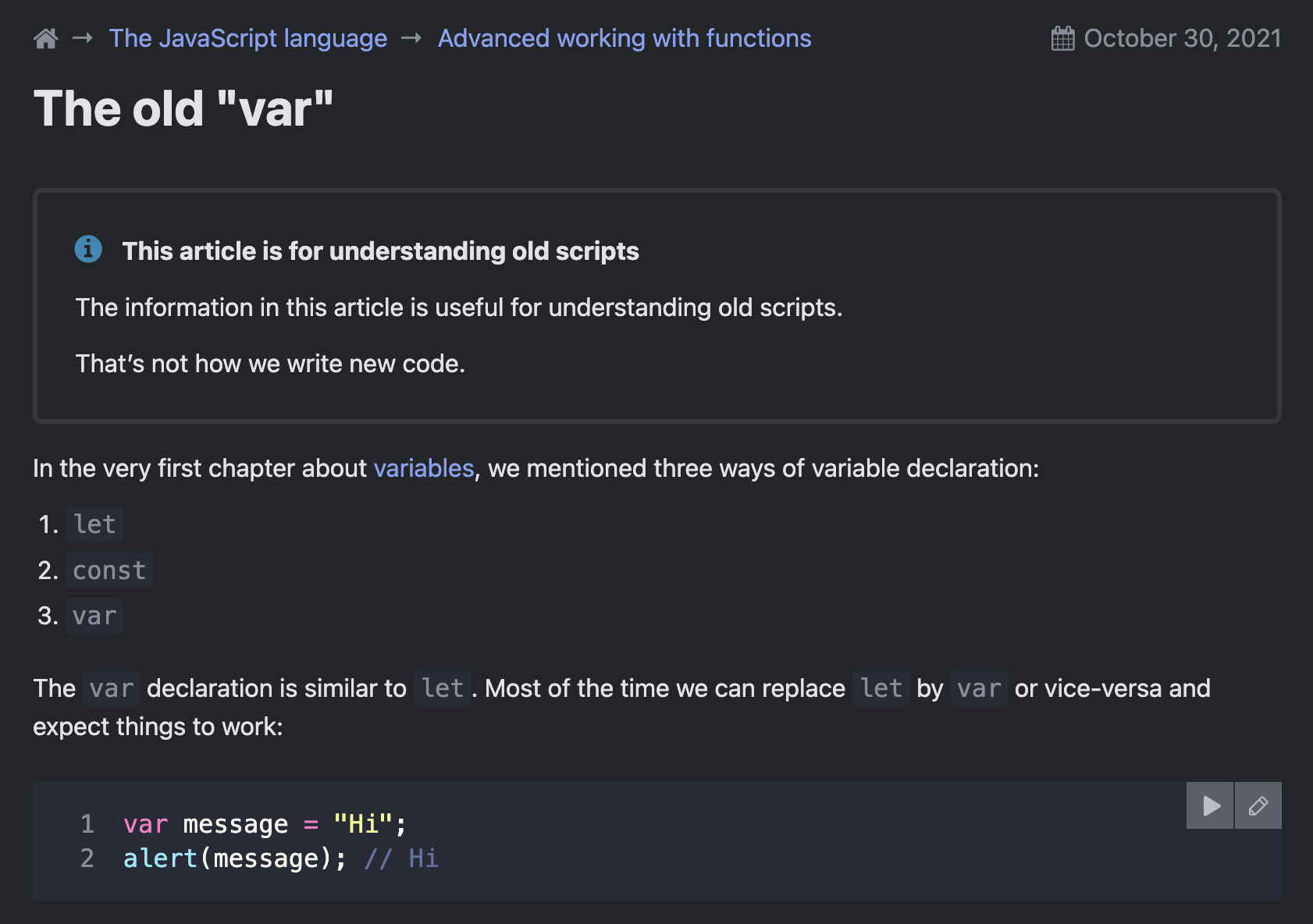Click the "let" code item in list
Image resolution: width=1313 pixels, height=924 pixels.
click(x=94, y=524)
